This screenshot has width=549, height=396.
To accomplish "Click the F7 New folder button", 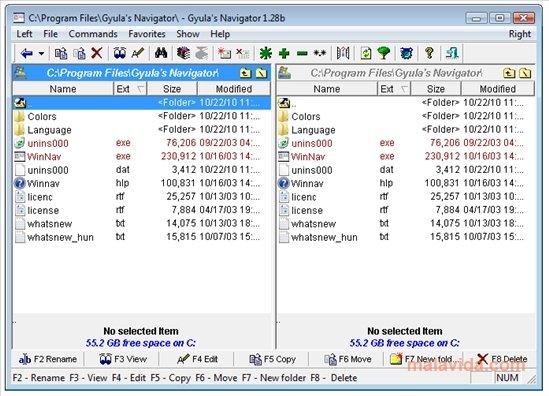I will click(424, 359).
